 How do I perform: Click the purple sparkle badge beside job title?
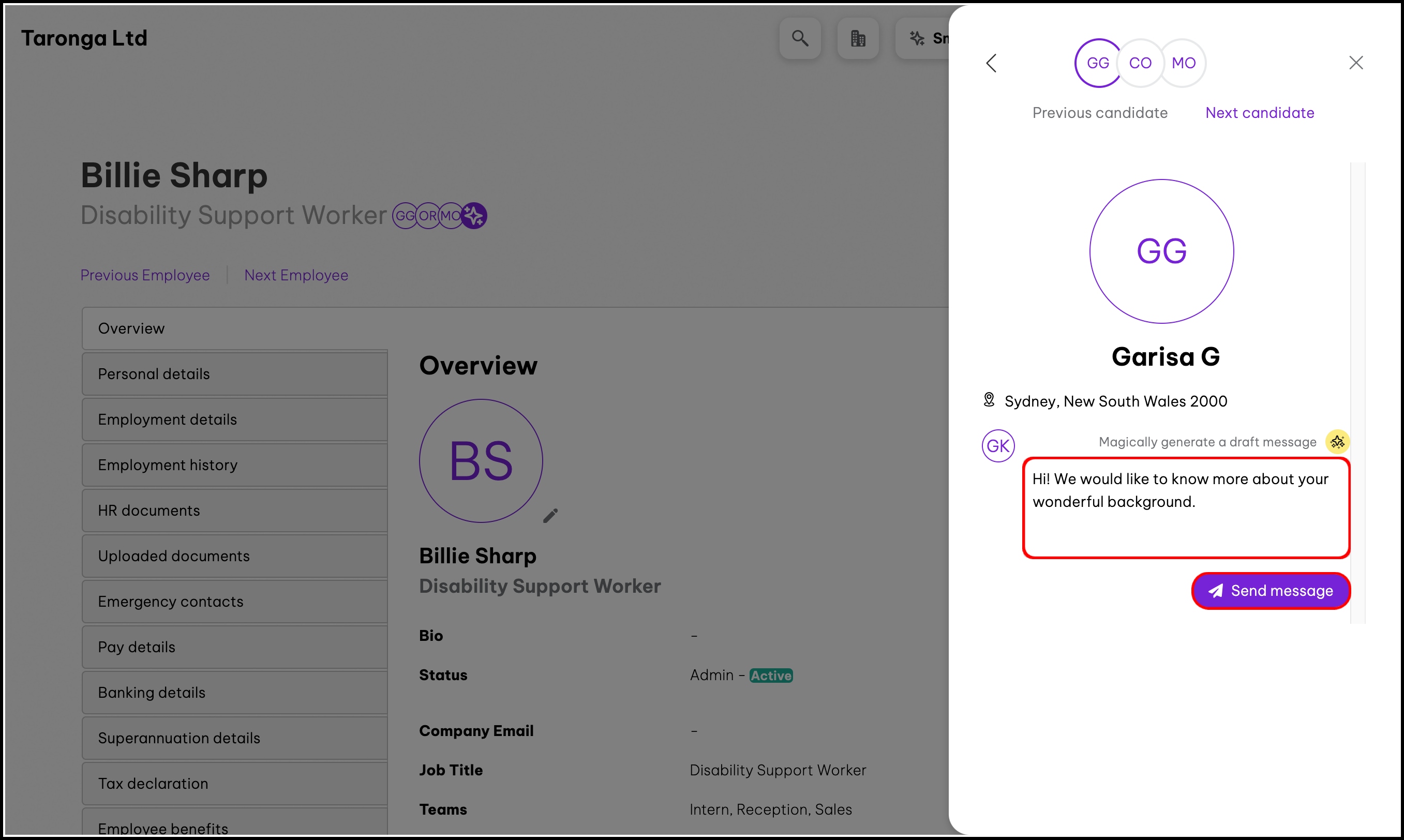[x=474, y=216]
